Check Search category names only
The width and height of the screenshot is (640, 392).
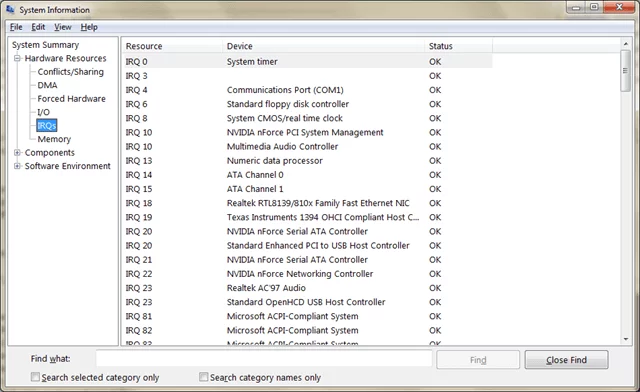point(203,377)
